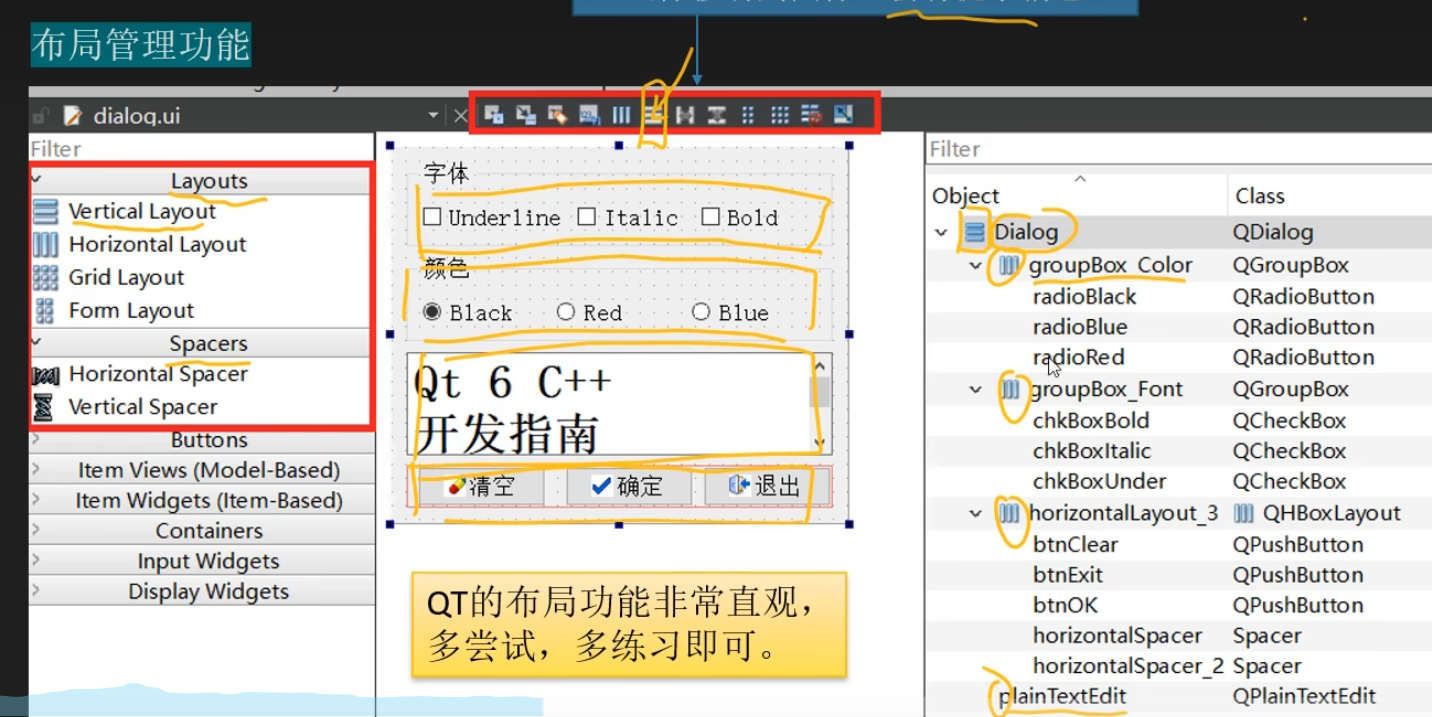
Task: Close the dialog.ui document
Action: click(460, 116)
